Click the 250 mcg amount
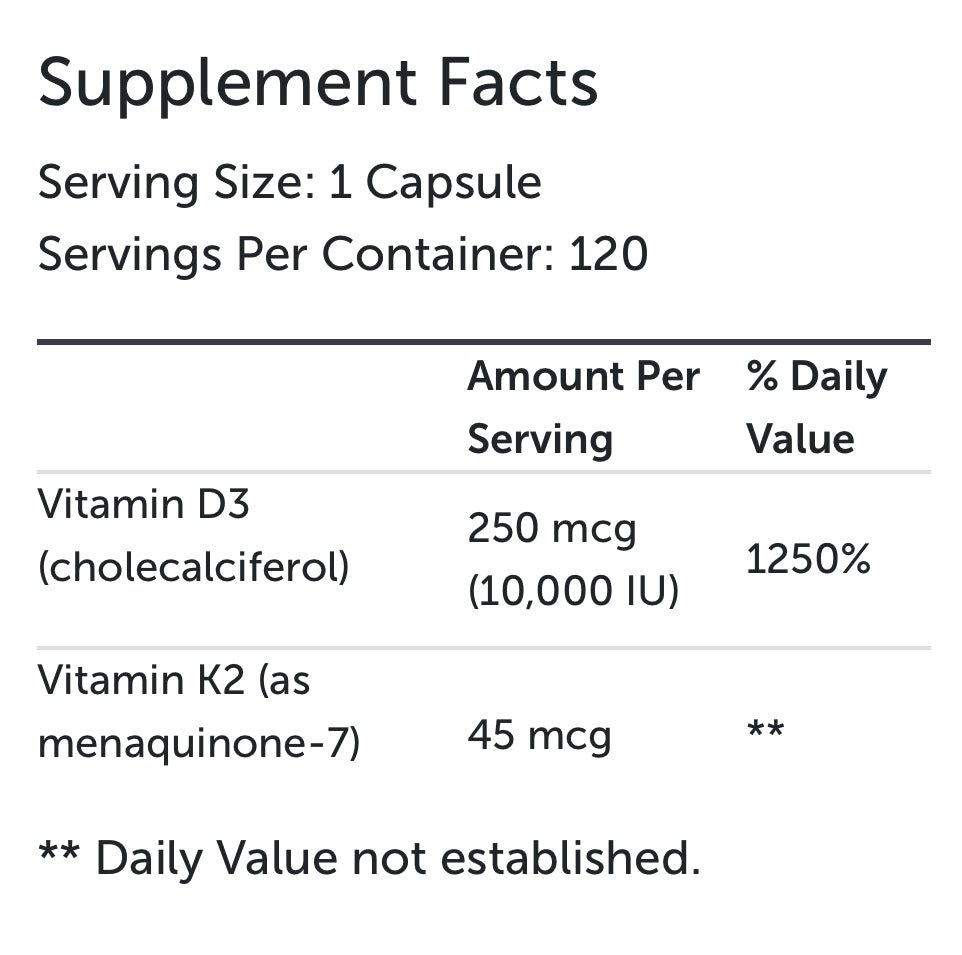The width and height of the screenshot is (962, 955). 552,529
